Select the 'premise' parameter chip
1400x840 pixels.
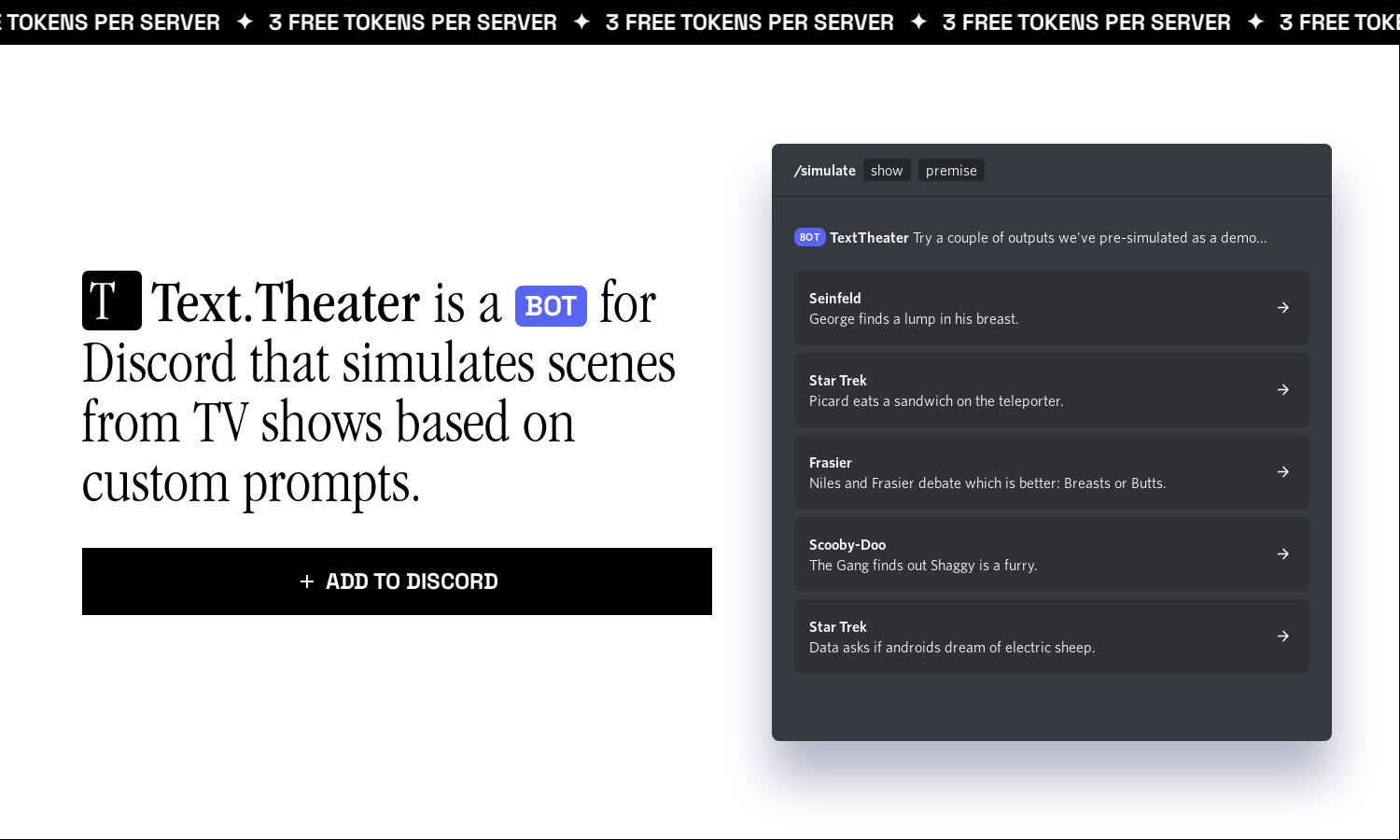[x=951, y=171]
